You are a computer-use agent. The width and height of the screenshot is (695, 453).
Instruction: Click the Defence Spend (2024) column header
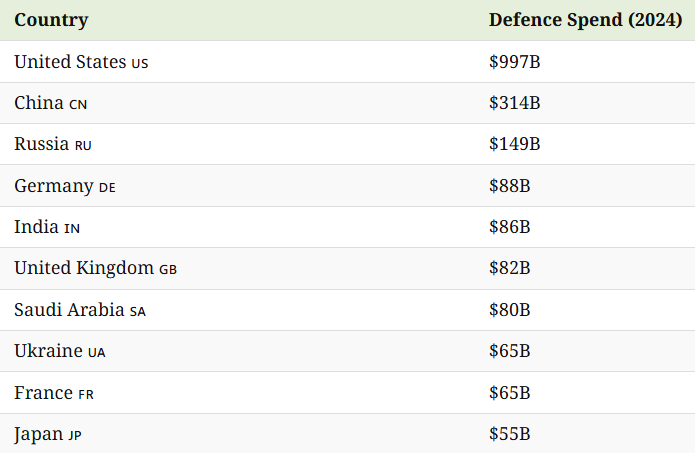click(x=585, y=20)
